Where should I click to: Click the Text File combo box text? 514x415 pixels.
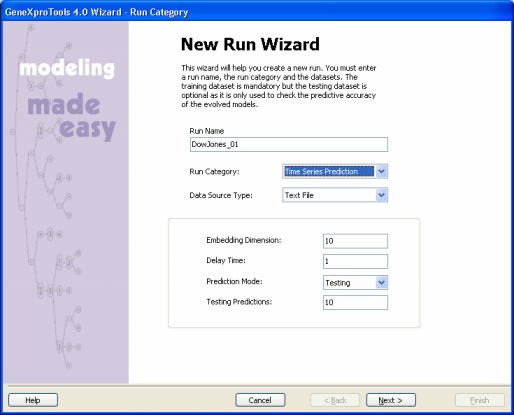(x=299, y=195)
